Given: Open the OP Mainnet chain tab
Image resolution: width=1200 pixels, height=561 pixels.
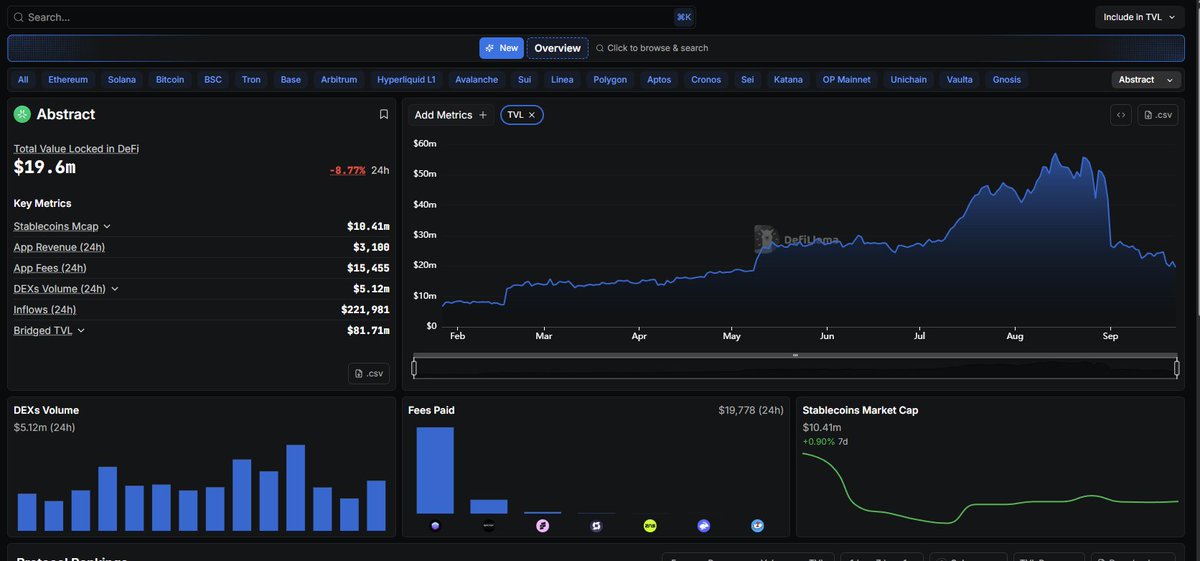Looking at the screenshot, I should click(846, 80).
